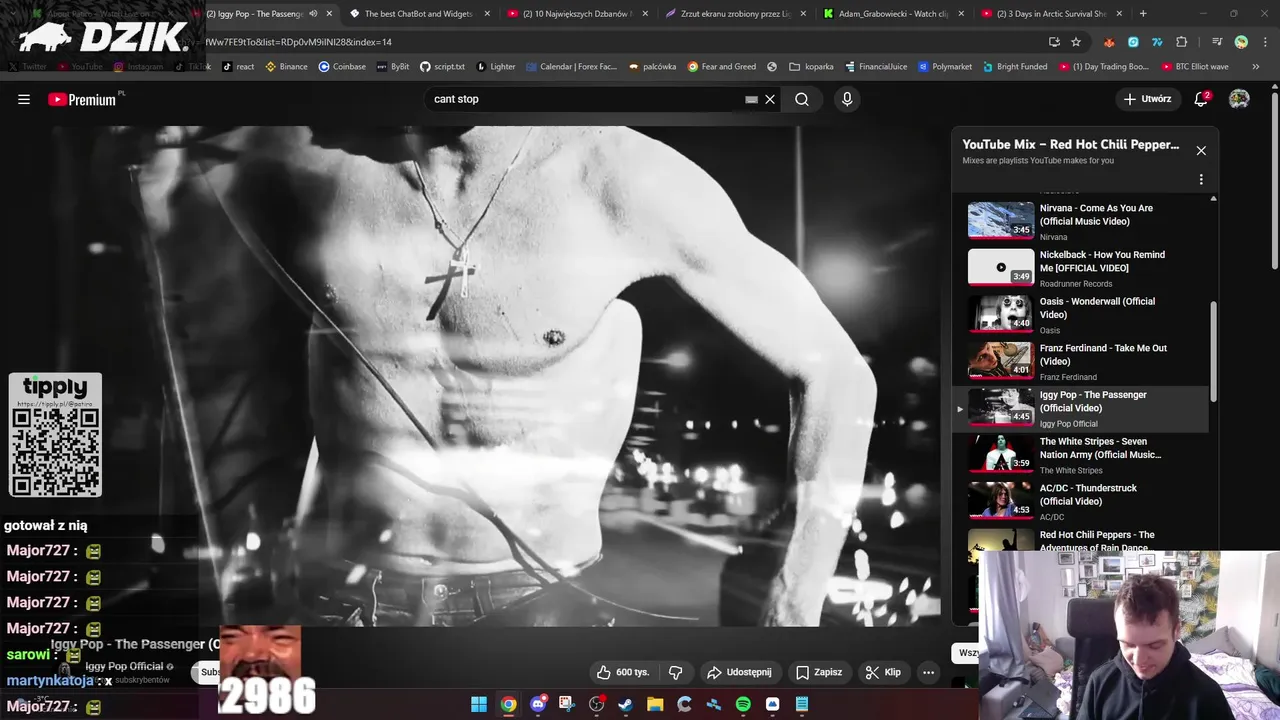
Task: Open the react bookmark
Action: (238, 67)
